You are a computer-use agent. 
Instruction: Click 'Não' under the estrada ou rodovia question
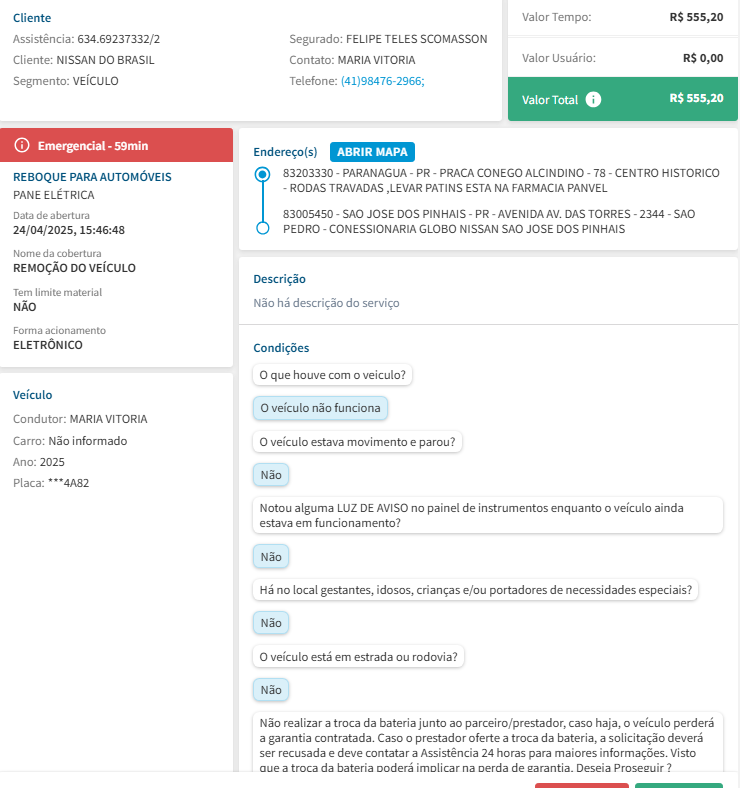click(x=270, y=689)
